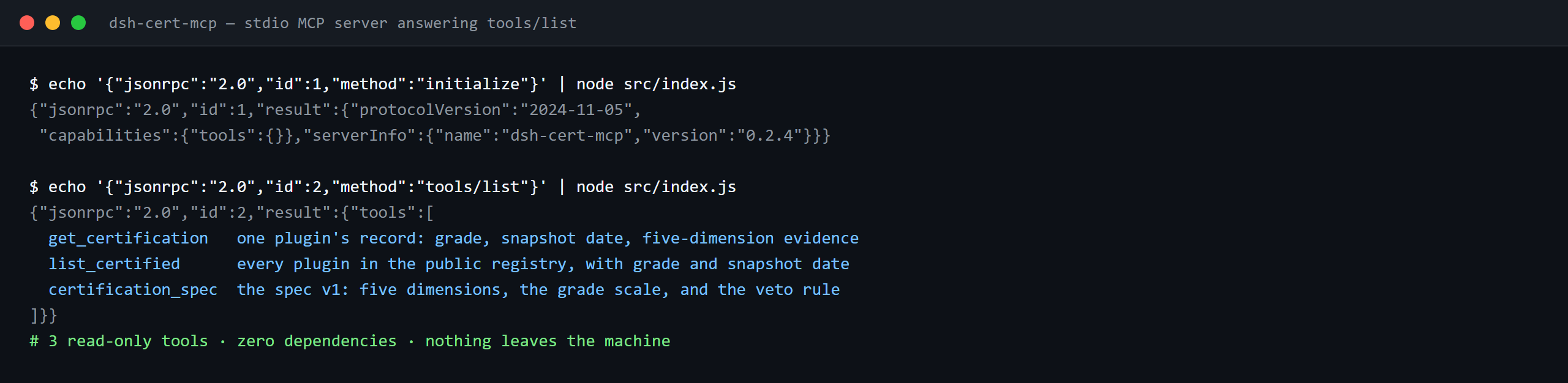Click the red close window dot
The width and height of the screenshot is (1568, 383).
click(27, 23)
